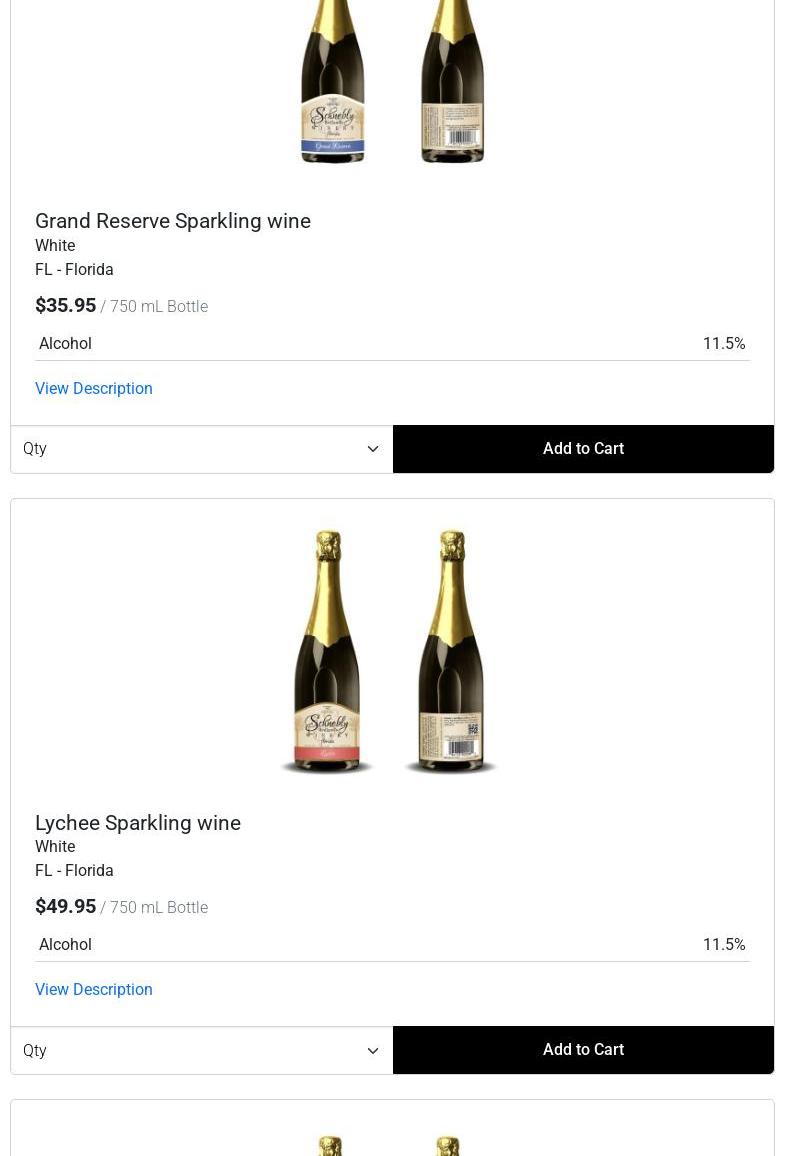Open Qty dropdown for Grand Reserve wine
The image size is (785, 1156).
(x=201, y=449)
